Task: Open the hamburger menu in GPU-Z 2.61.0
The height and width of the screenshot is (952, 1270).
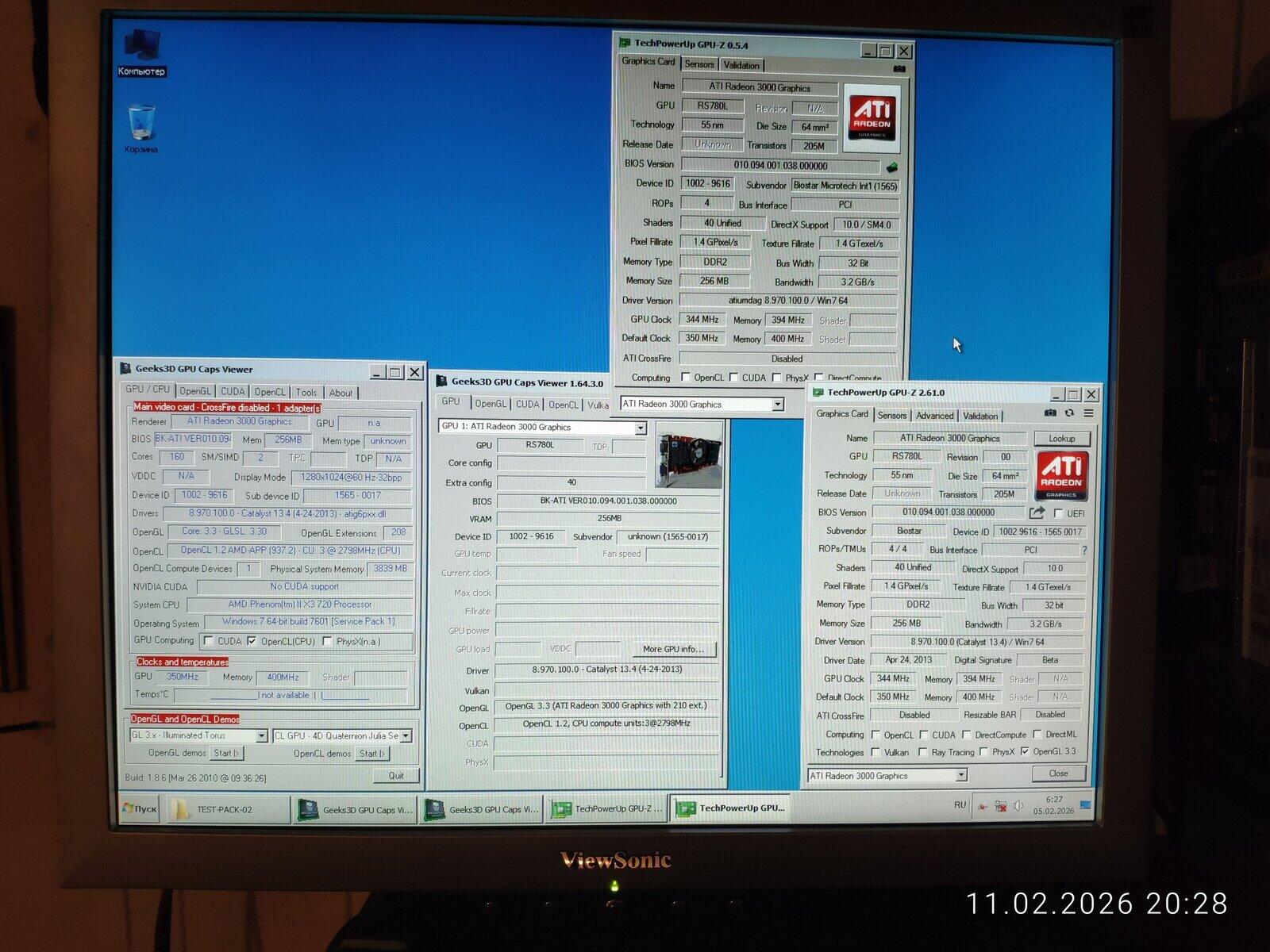Action: click(x=1088, y=413)
